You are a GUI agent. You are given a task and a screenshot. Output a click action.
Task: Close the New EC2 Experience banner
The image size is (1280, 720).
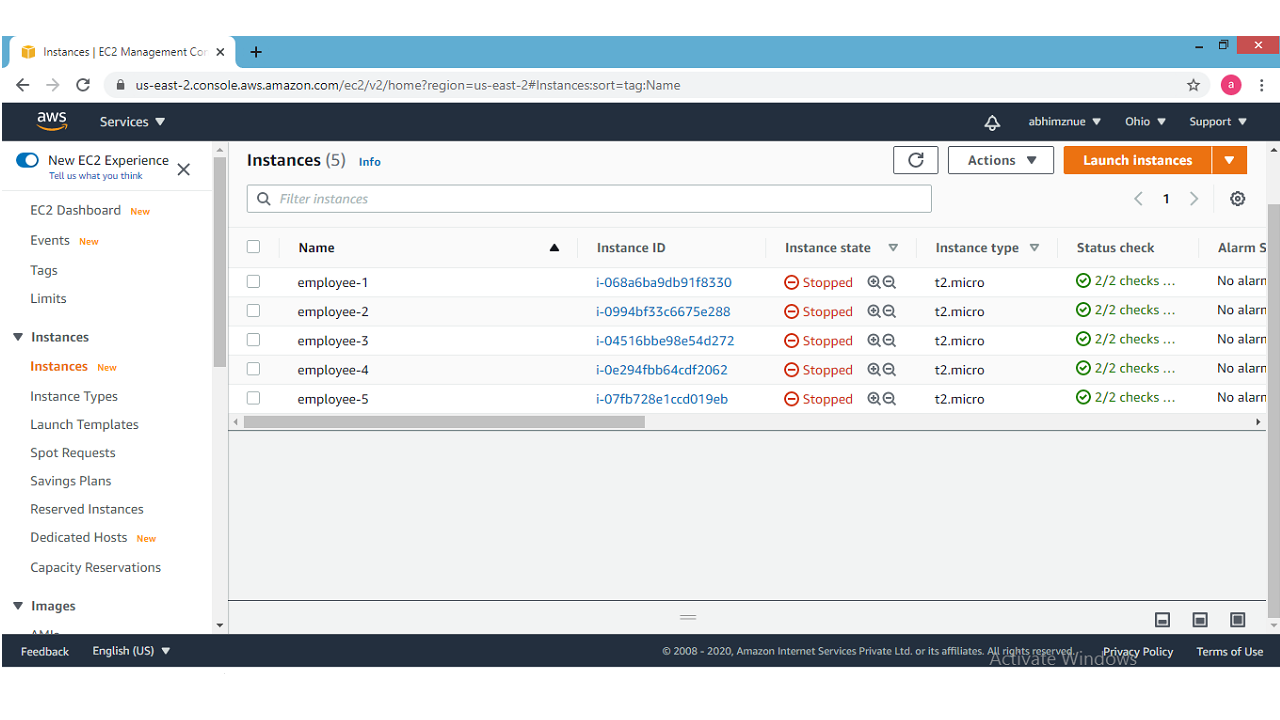[x=183, y=169]
